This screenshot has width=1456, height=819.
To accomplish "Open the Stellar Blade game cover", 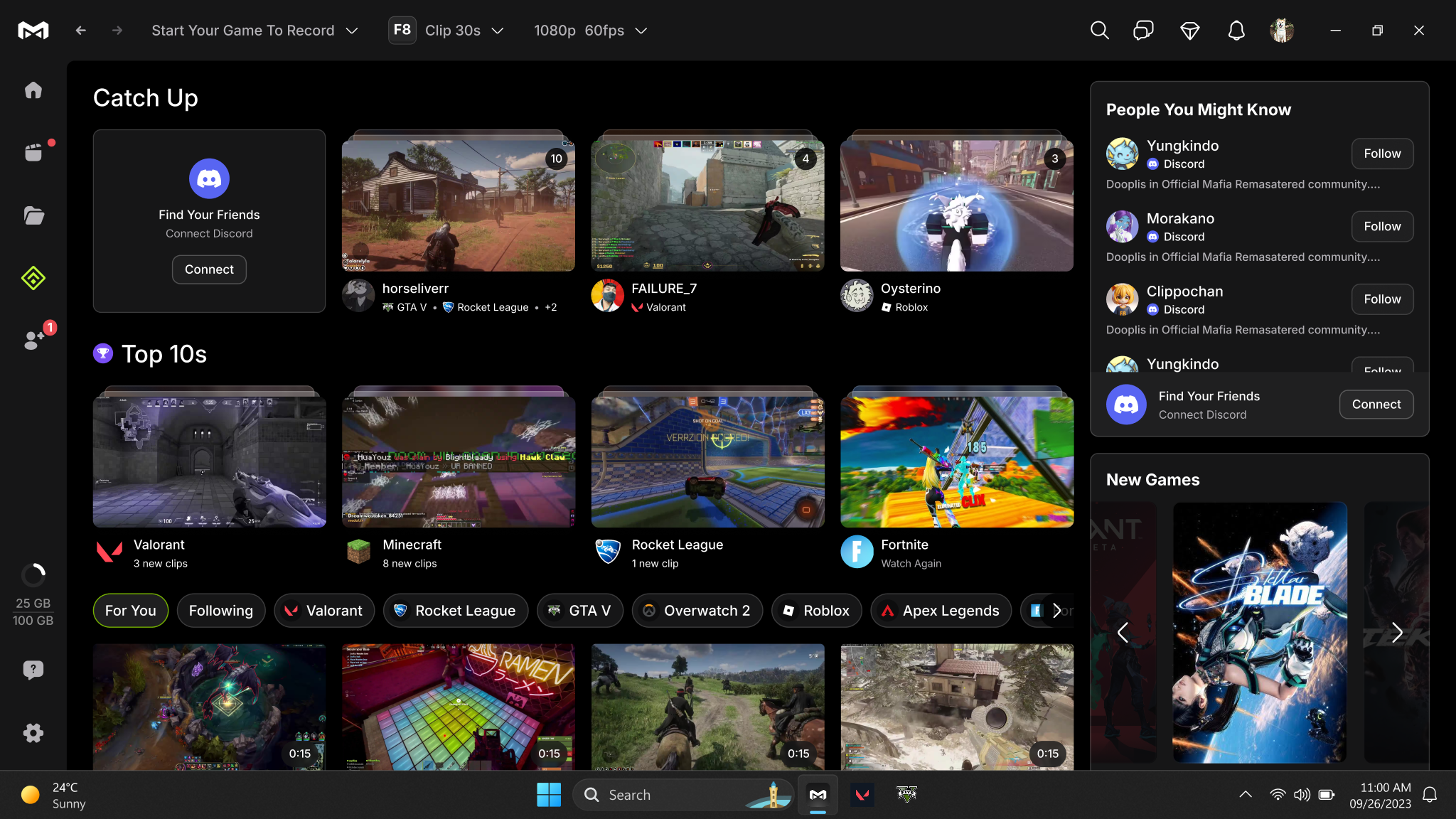I will coord(1260,633).
